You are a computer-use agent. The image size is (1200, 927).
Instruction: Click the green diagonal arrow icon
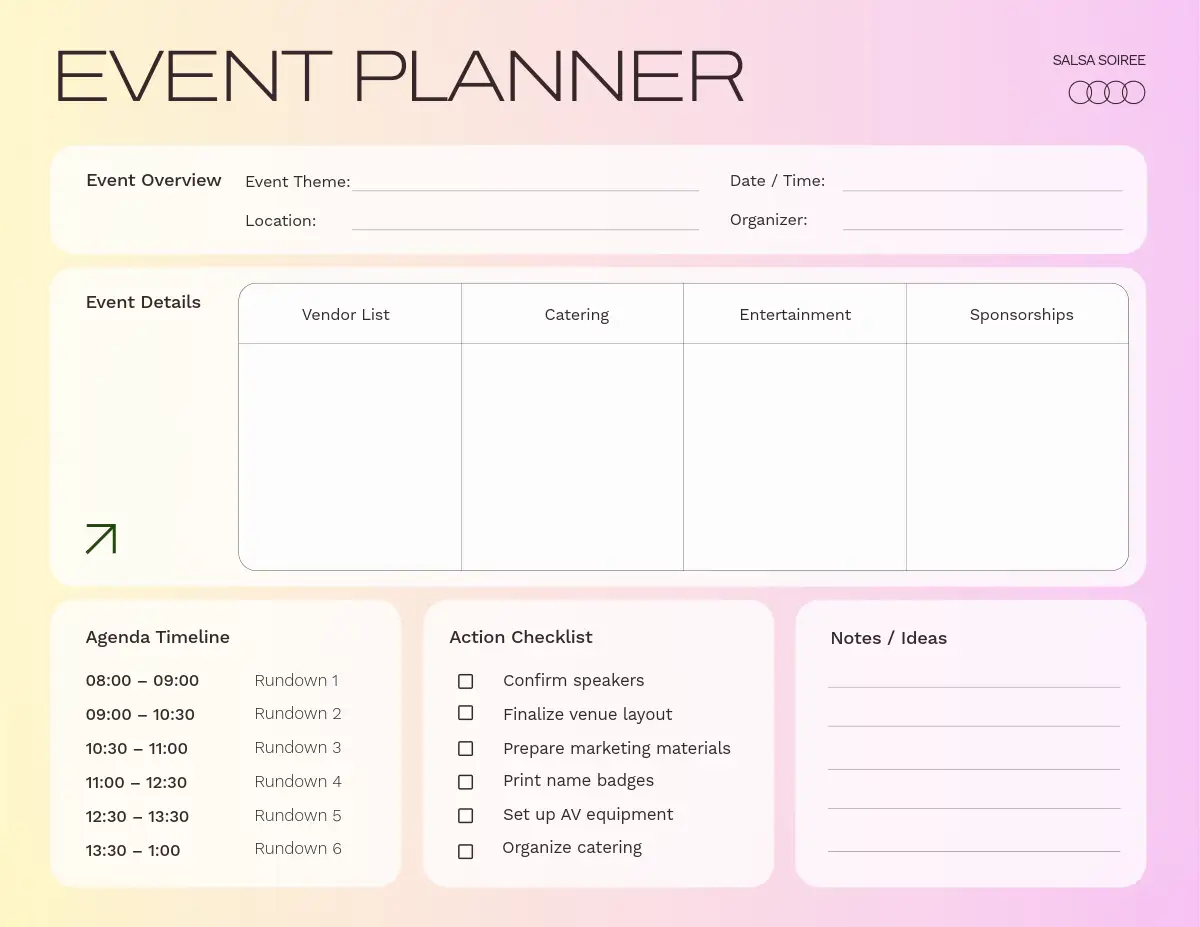point(101,538)
